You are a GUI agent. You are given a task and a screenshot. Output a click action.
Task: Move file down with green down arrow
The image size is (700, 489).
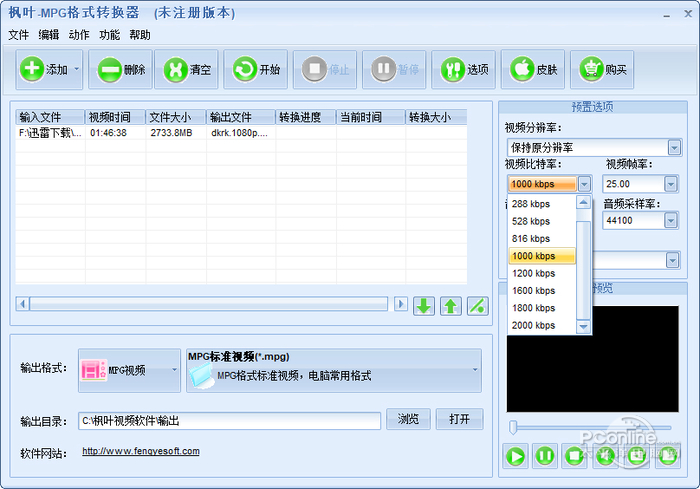[x=424, y=306]
